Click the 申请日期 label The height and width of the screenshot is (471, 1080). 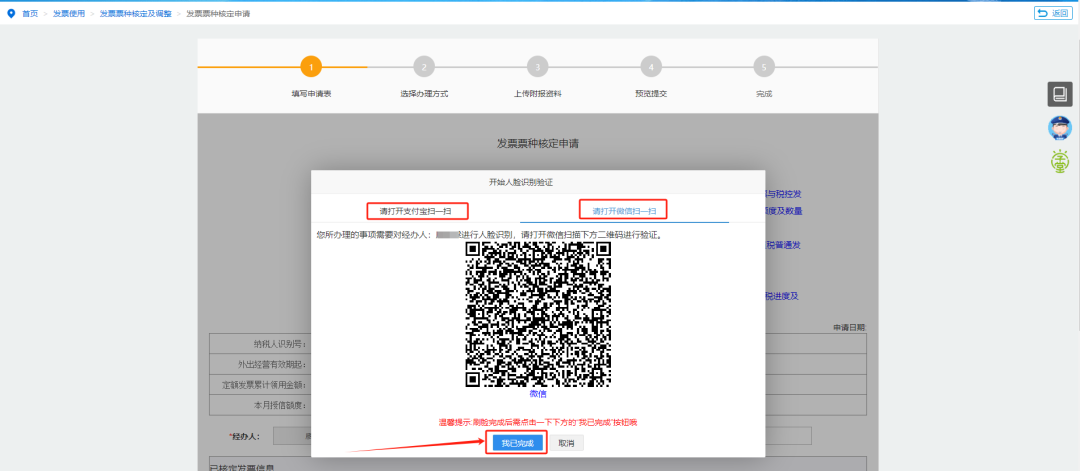(849, 327)
